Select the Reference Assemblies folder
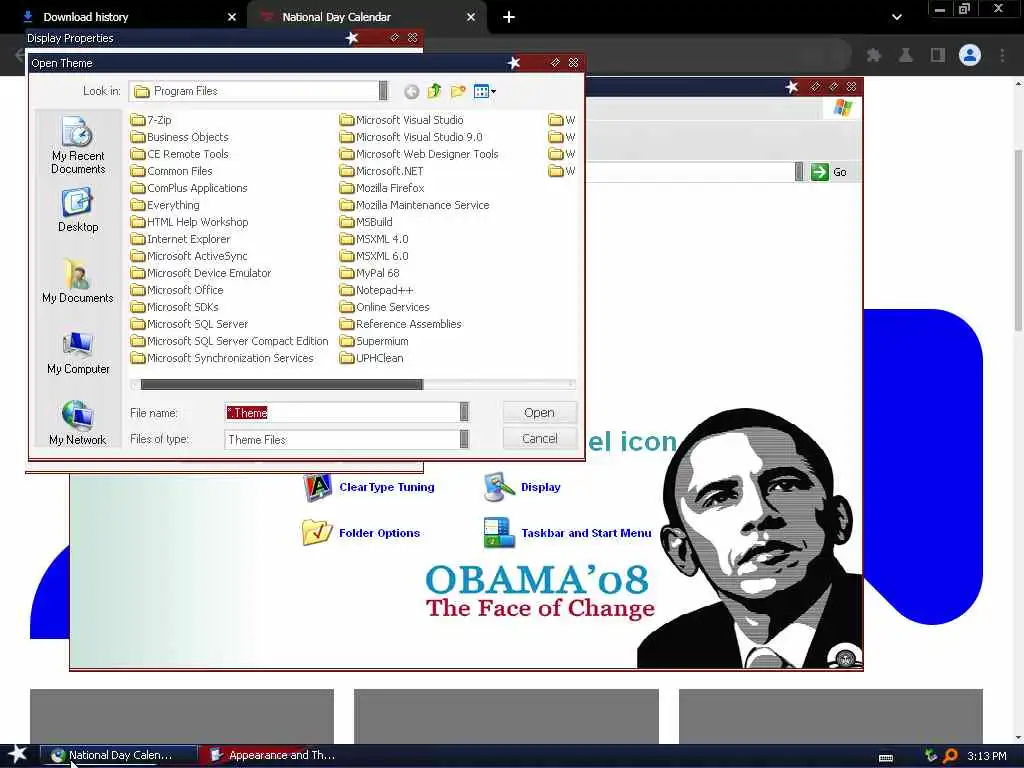The image size is (1024, 768). (x=400, y=324)
